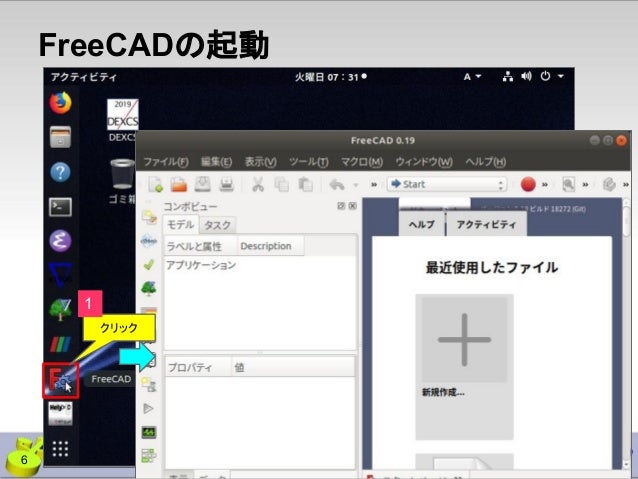
Task: Expand toolbar overflow next to Undo
Action: (374, 185)
